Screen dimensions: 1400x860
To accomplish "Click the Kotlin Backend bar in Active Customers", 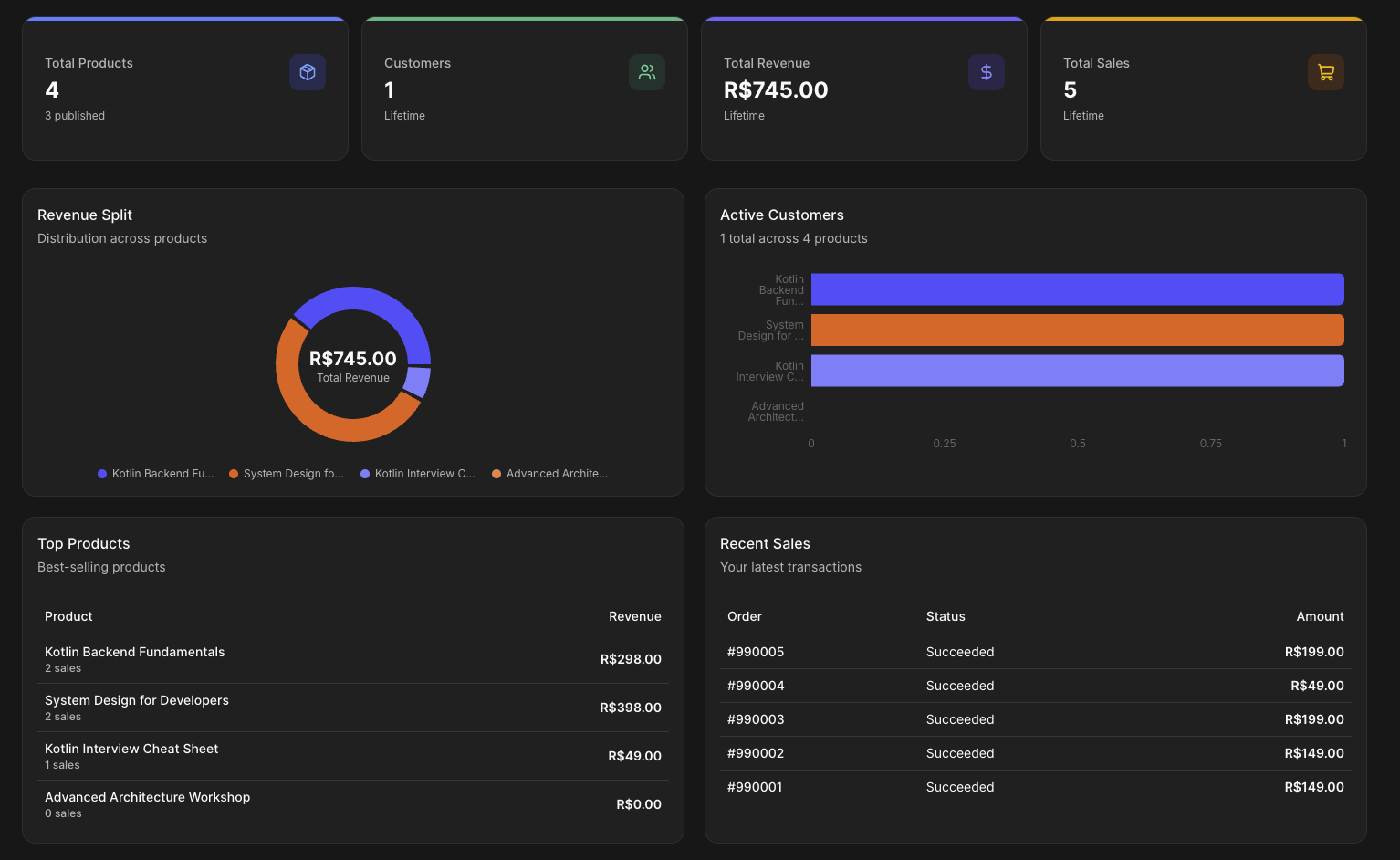I will [x=1078, y=289].
